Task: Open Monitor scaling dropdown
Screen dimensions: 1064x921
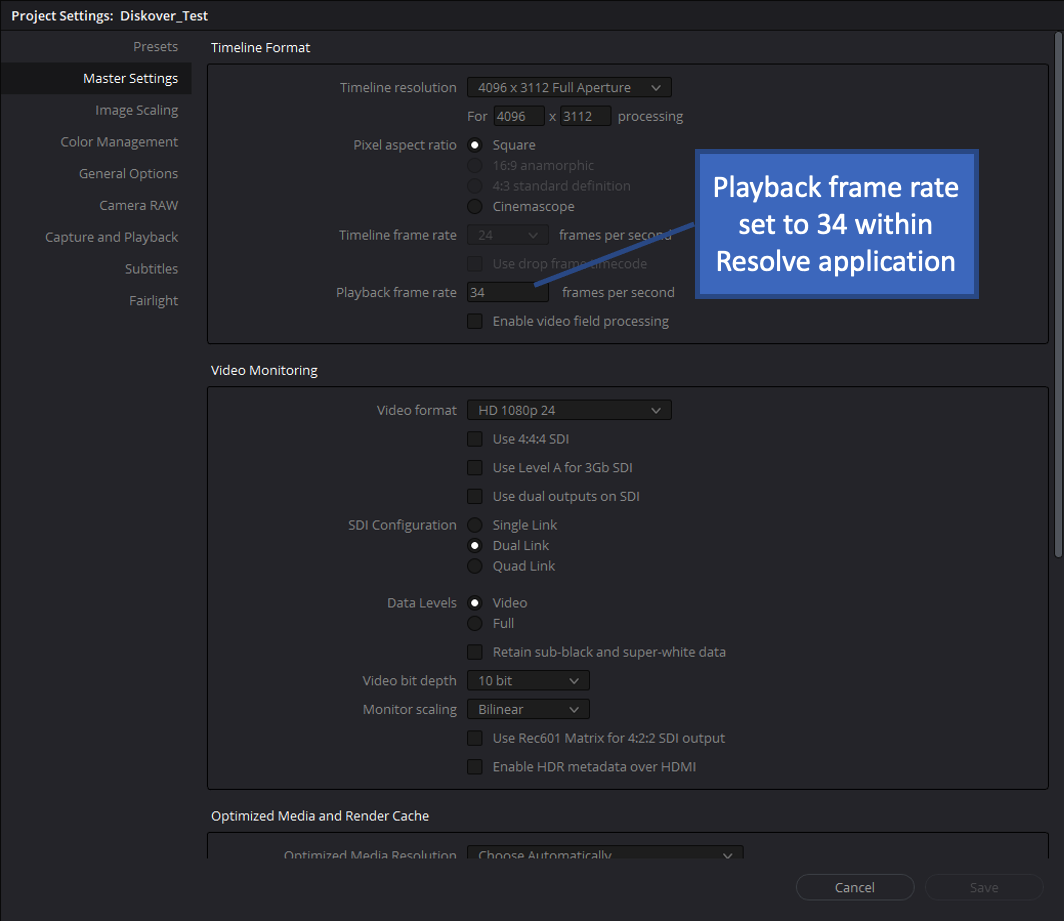Action: coord(528,709)
